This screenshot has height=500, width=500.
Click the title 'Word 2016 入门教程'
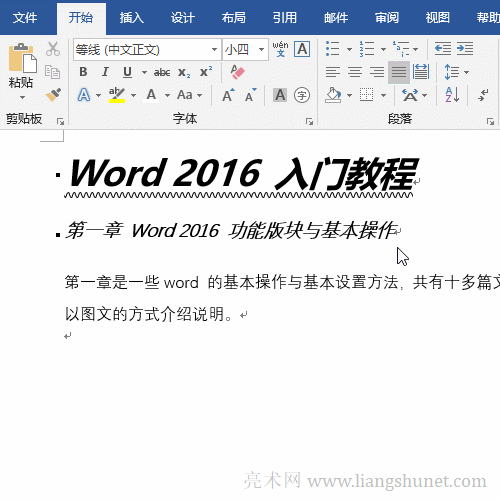pyautogui.click(x=243, y=173)
